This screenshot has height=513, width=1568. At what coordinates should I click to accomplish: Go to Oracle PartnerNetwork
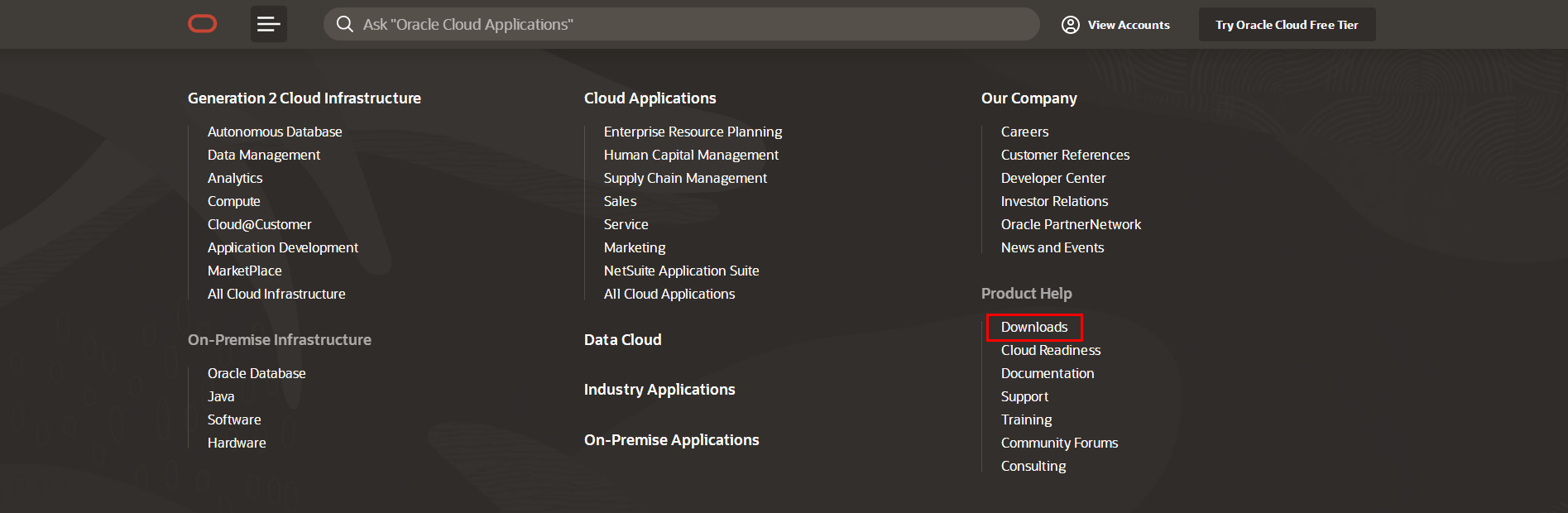(1072, 224)
